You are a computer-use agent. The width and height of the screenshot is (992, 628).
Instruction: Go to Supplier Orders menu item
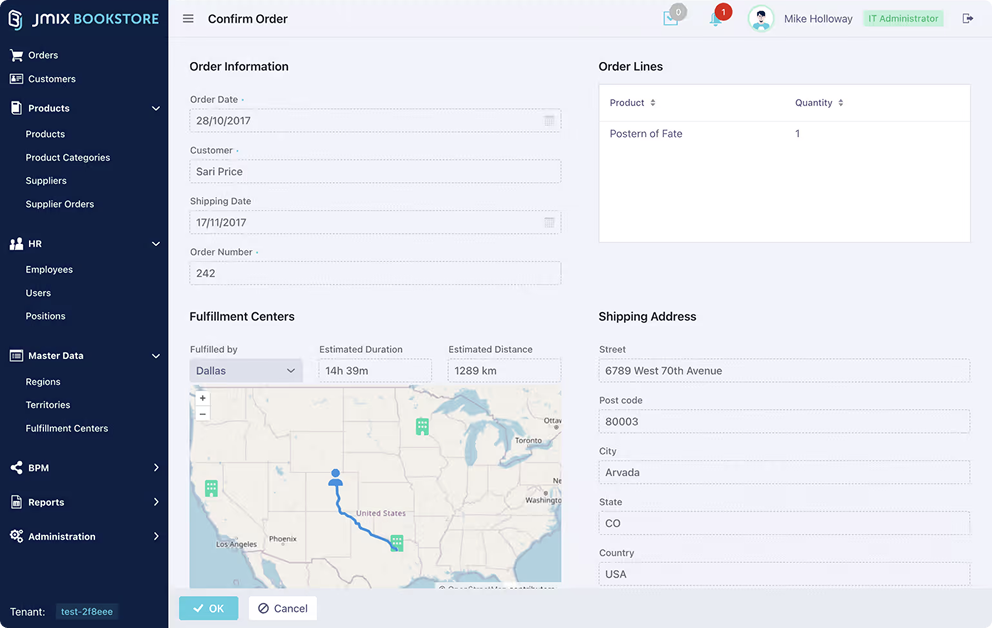coord(60,204)
